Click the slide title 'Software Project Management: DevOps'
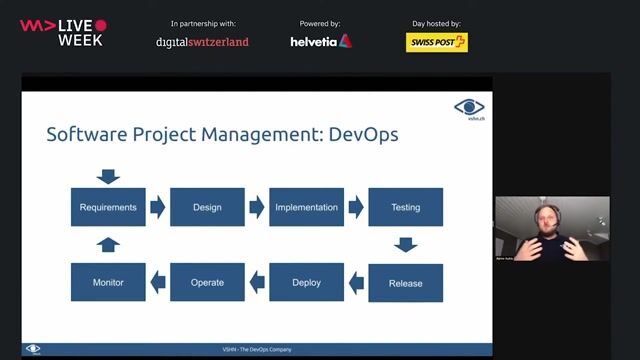Viewport: 640px width, 360px height. coord(222,135)
